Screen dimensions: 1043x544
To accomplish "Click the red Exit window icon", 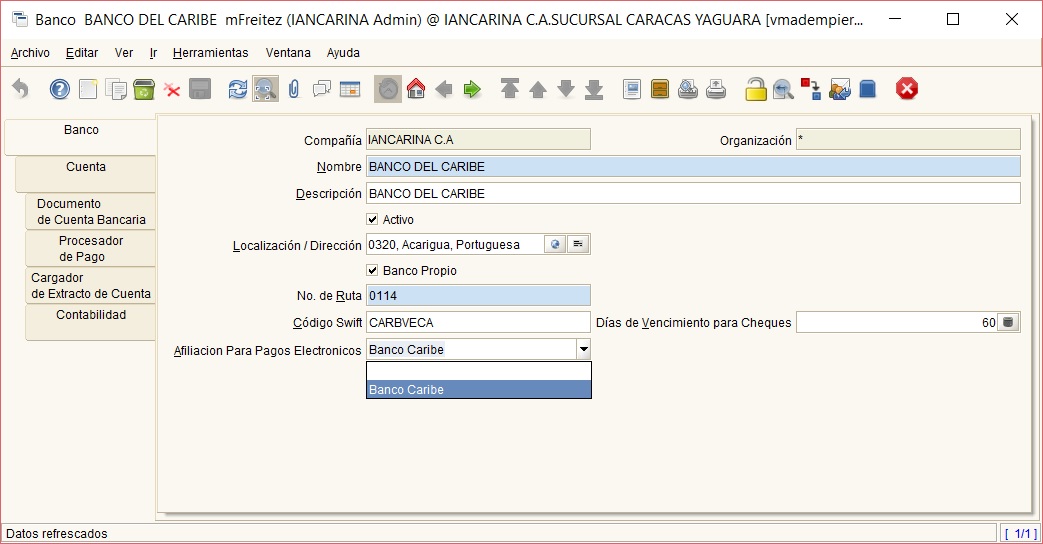I will [x=907, y=88].
